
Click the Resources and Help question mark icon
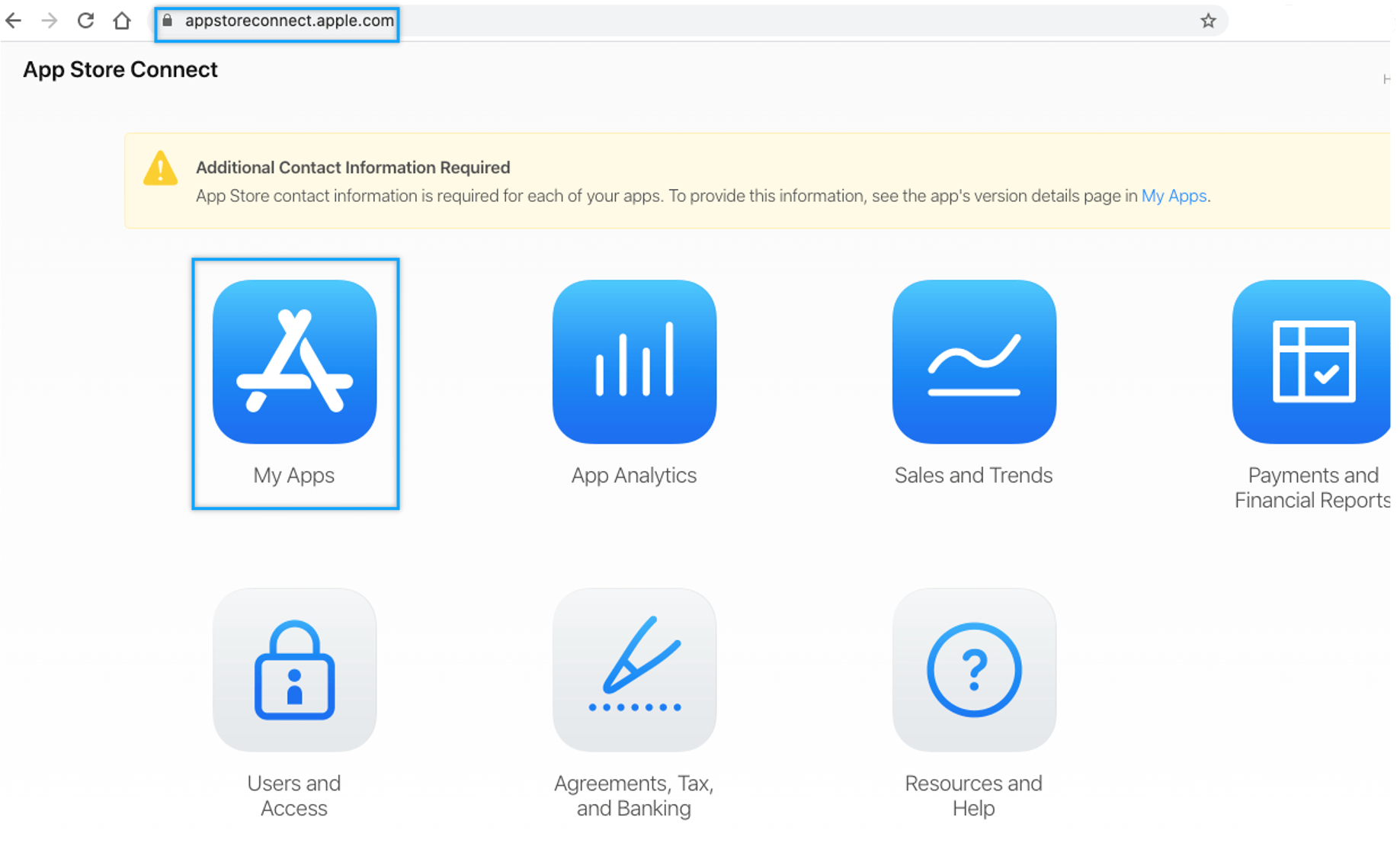tap(974, 669)
